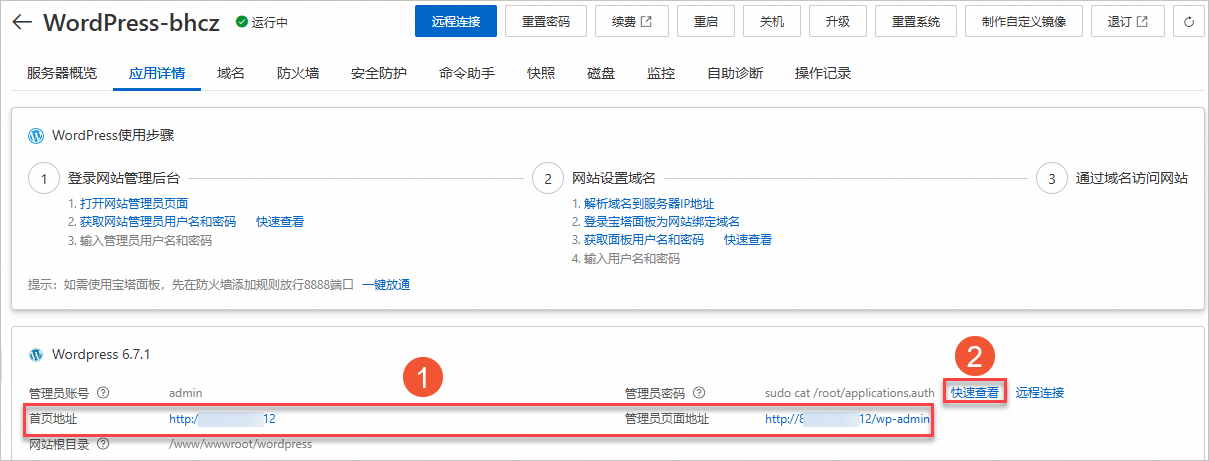This screenshot has width=1209, height=461.
Task: Click the refresh icon button at top right
Action: tap(1188, 21)
